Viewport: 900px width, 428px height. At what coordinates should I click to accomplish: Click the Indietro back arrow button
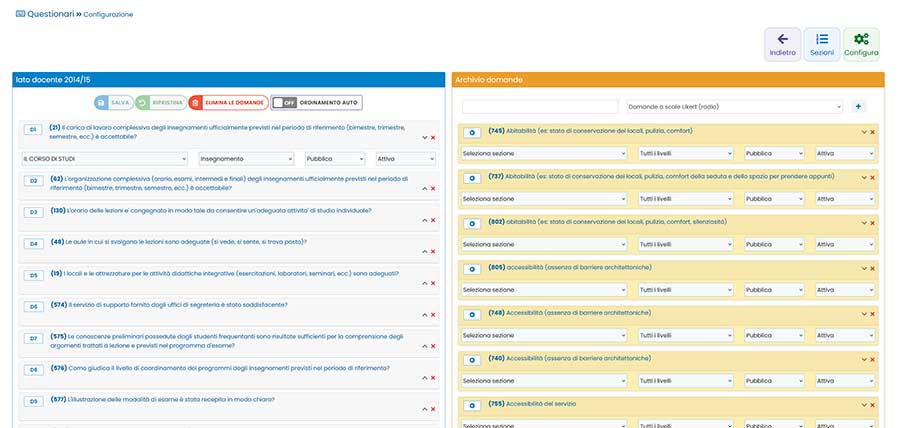coord(783,45)
